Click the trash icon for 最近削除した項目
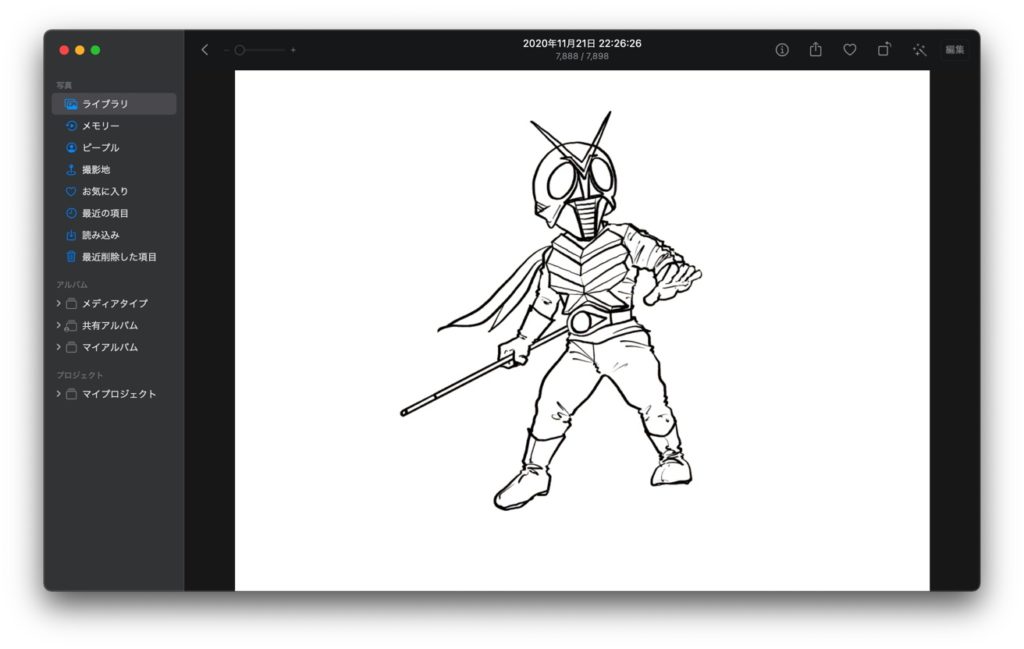 point(71,257)
